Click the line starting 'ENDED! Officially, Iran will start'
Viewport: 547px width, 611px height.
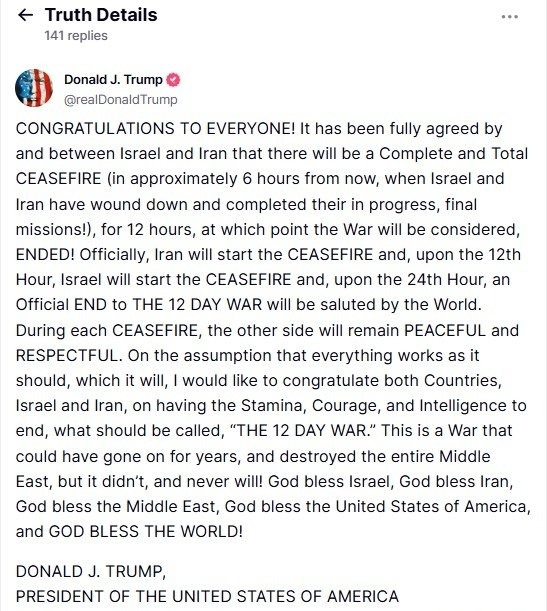tap(268, 254)
